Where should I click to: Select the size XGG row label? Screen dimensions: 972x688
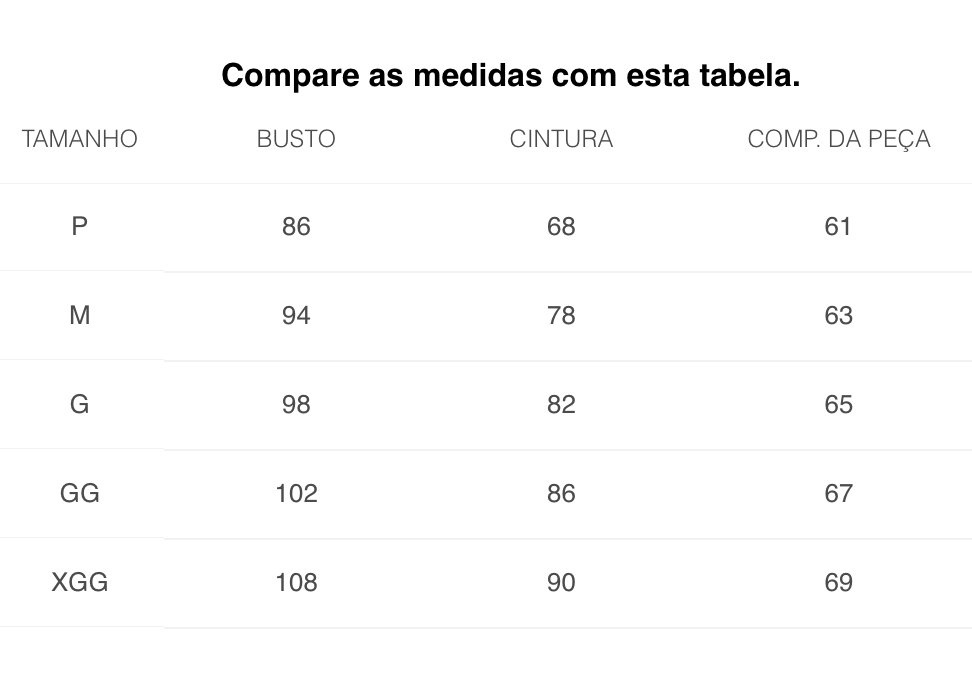pos(79,582)
